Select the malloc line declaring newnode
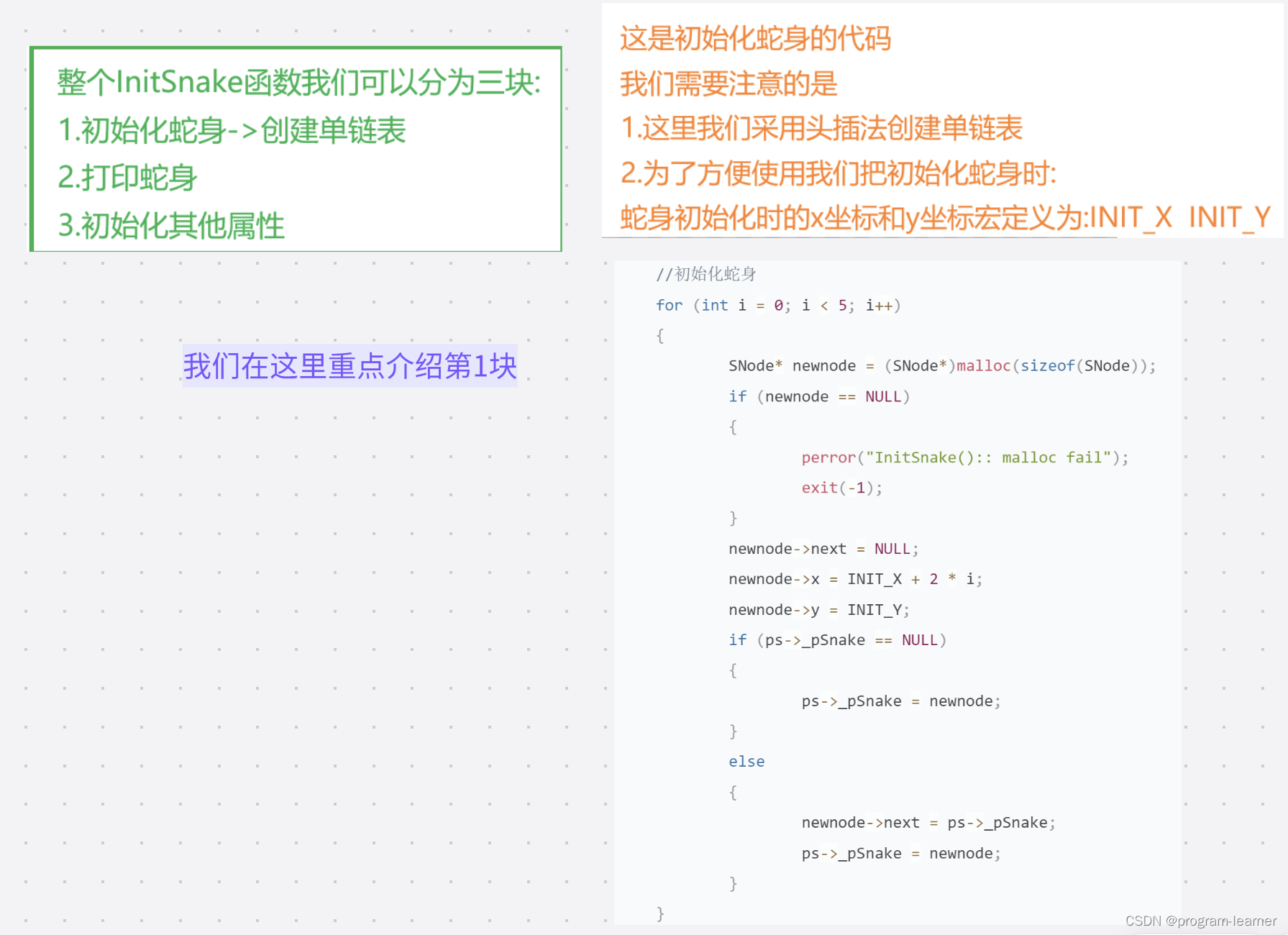This screenshot has width=1288, height=935. click(942, 365)
